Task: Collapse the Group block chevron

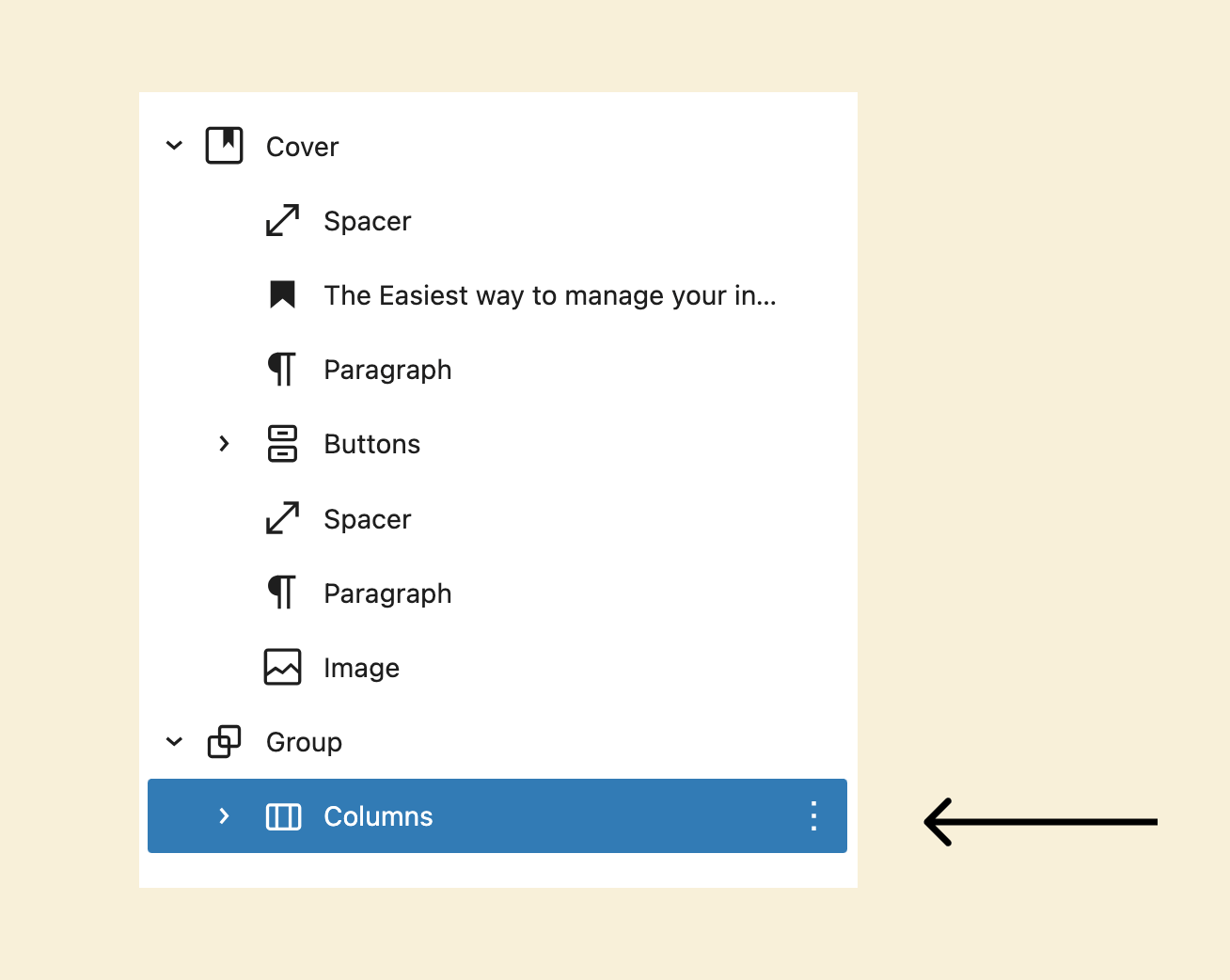Action: click(174, 741)
